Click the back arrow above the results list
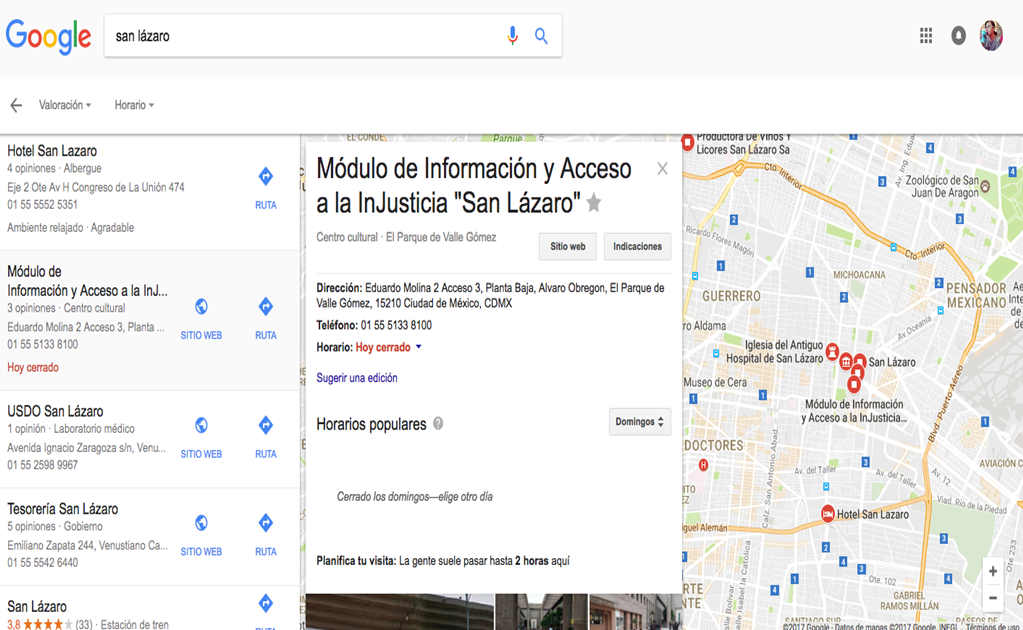This screenshot has width=1023, height=630. tap(15, 104)
